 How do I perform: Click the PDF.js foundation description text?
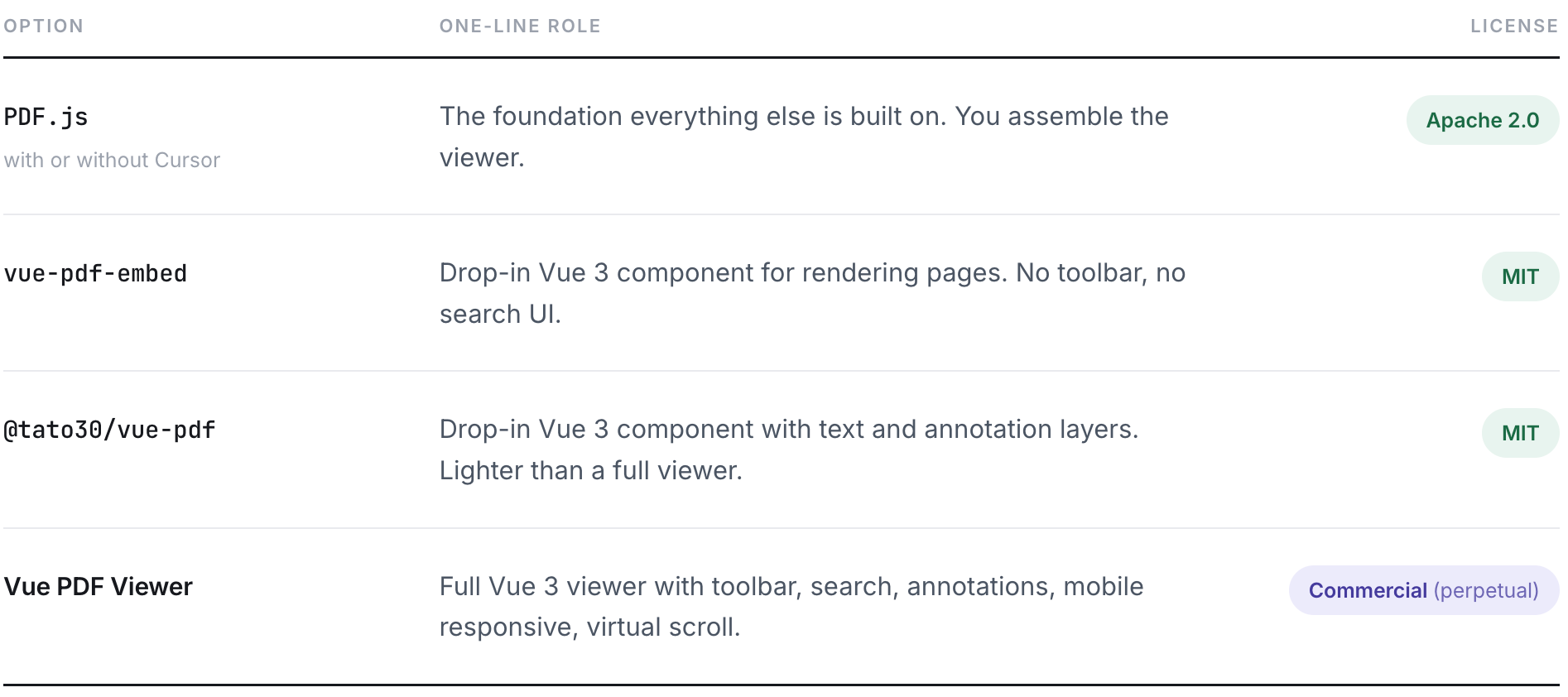804,137
